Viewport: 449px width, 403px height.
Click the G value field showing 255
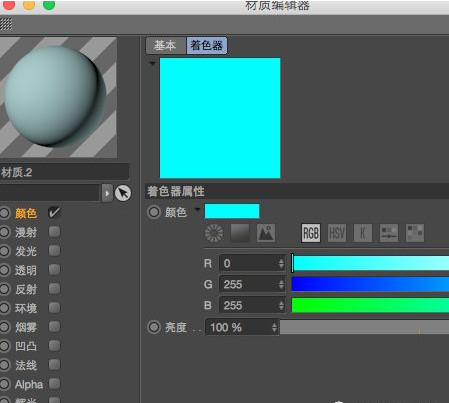pos(252,285)
